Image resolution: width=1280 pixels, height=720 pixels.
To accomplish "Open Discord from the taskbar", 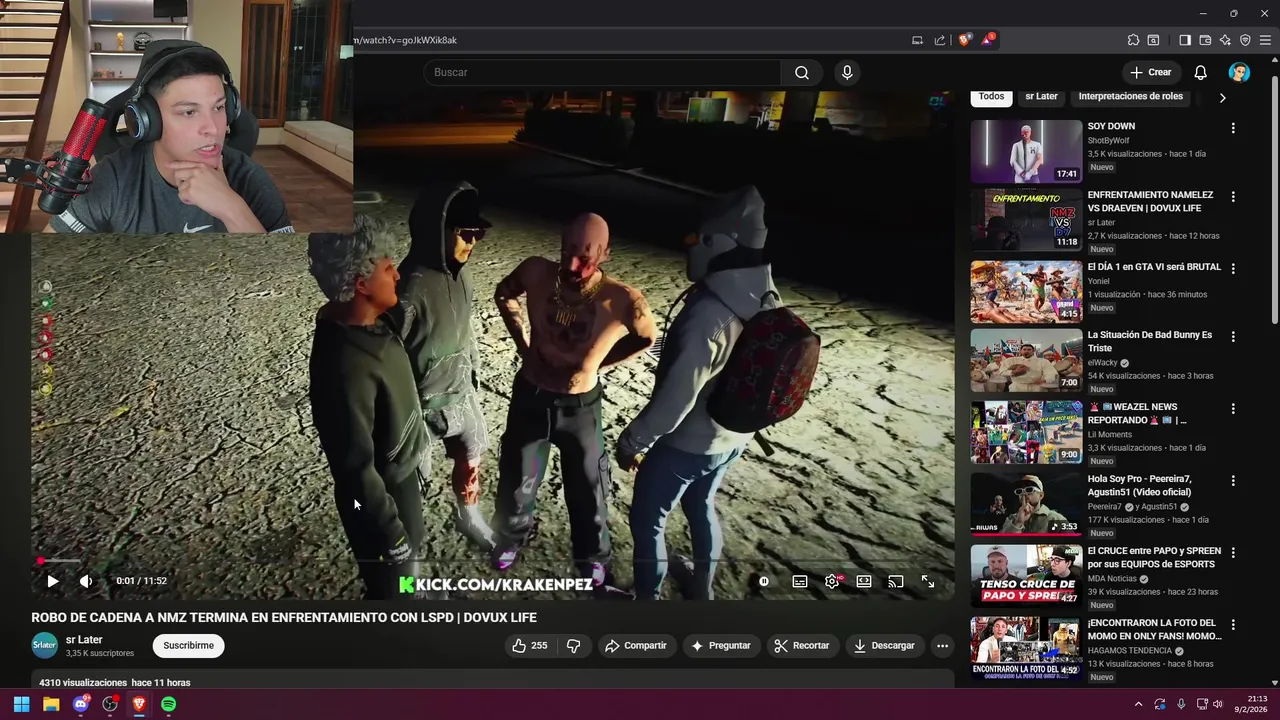I will coord(81,704).
